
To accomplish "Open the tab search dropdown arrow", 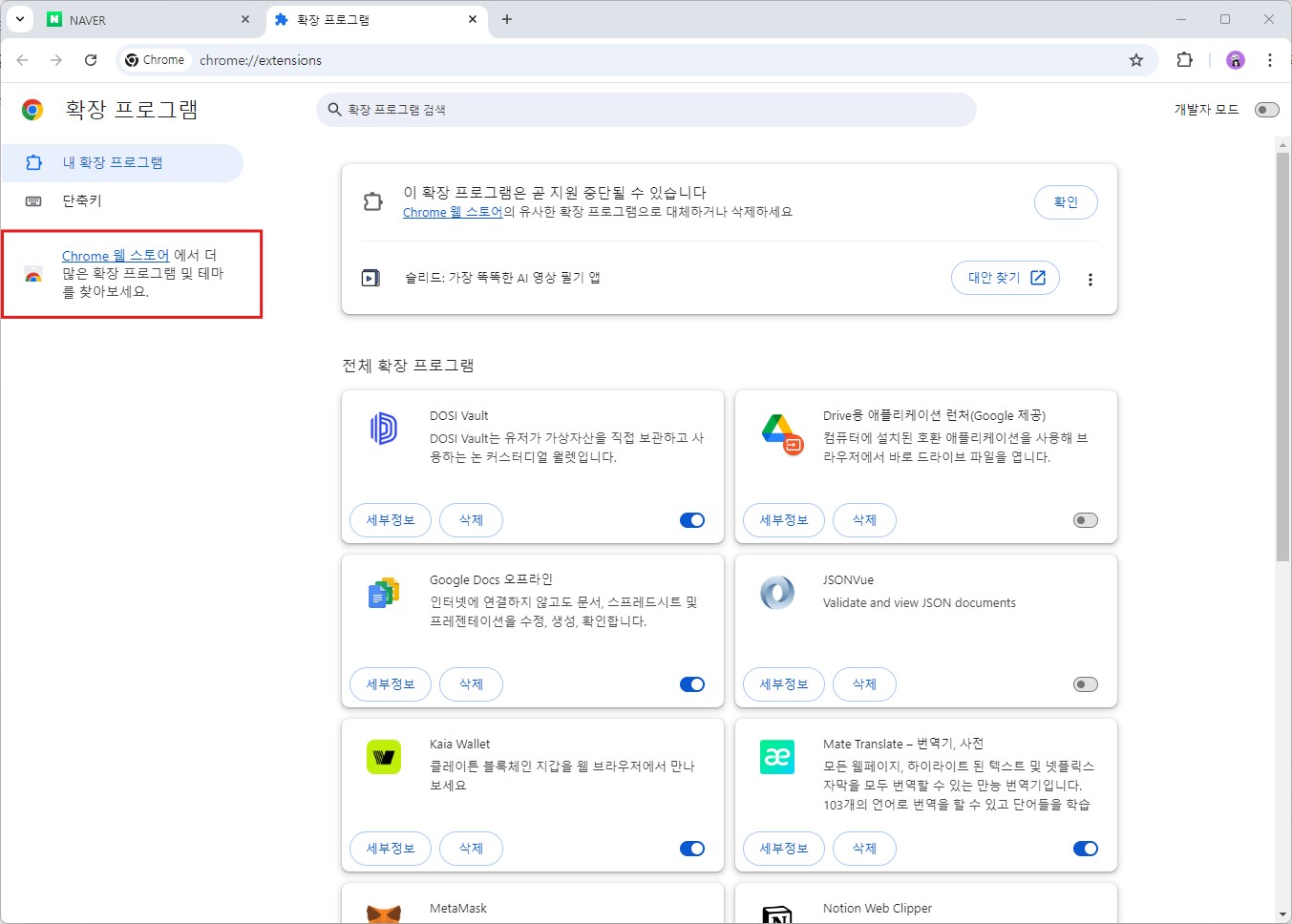I will (19, 19).
